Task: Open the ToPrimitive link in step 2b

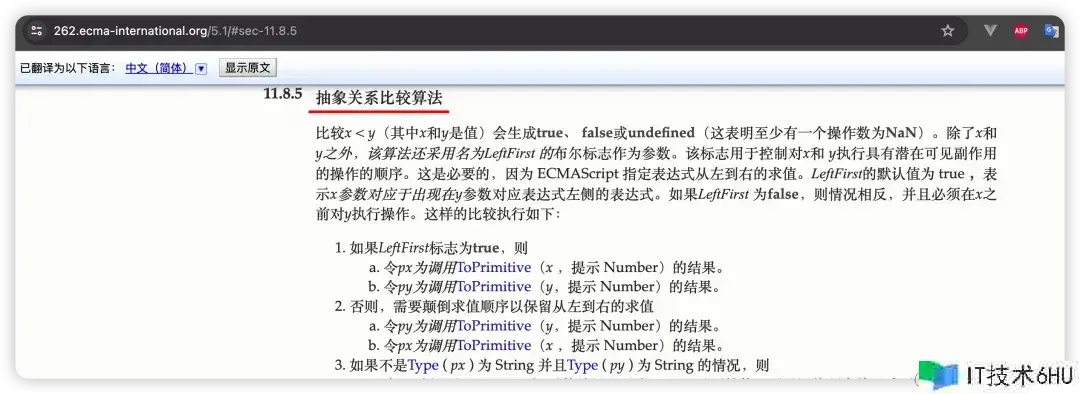Action: click(494, 345)
